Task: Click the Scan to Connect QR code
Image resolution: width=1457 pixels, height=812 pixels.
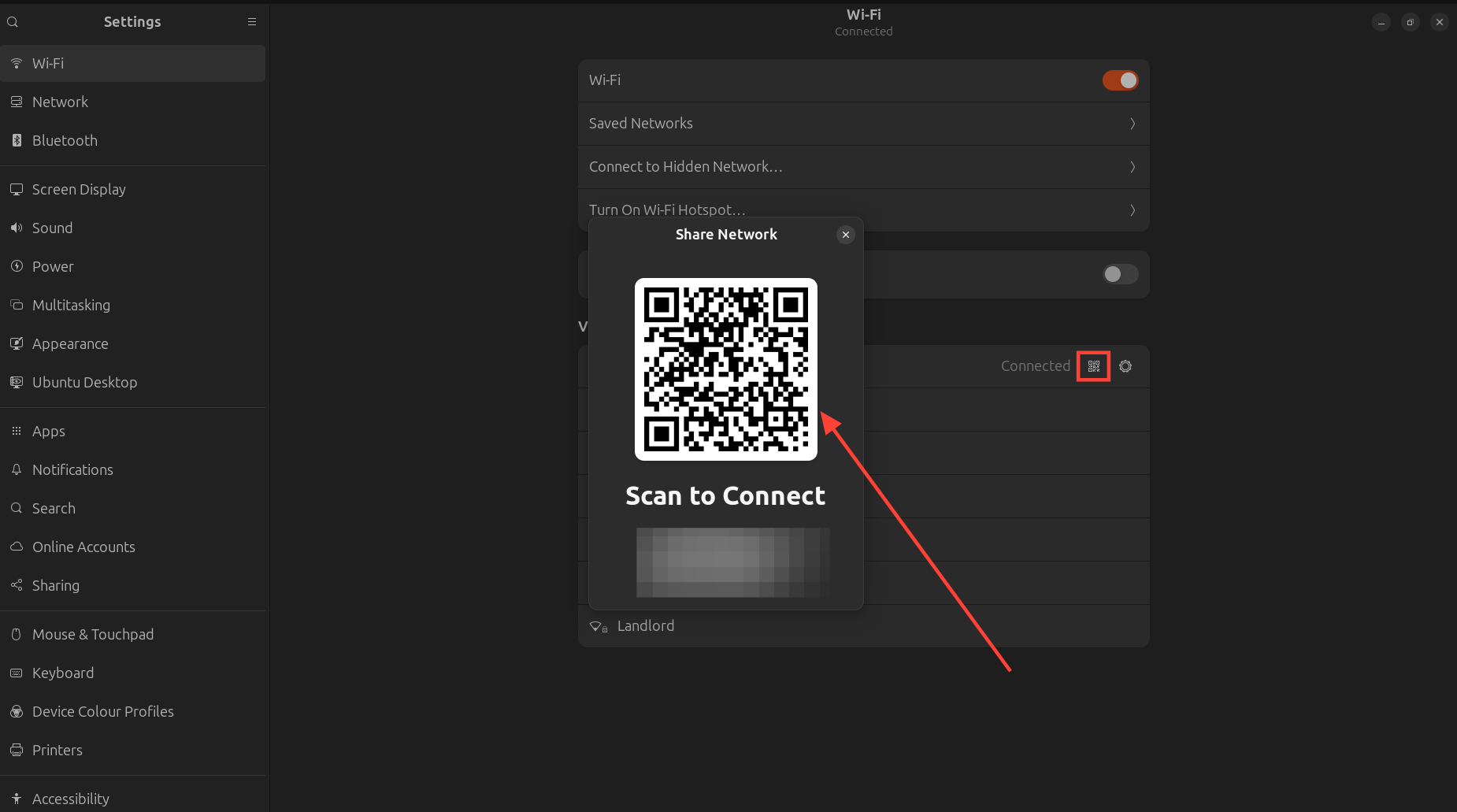Action: 726,369
